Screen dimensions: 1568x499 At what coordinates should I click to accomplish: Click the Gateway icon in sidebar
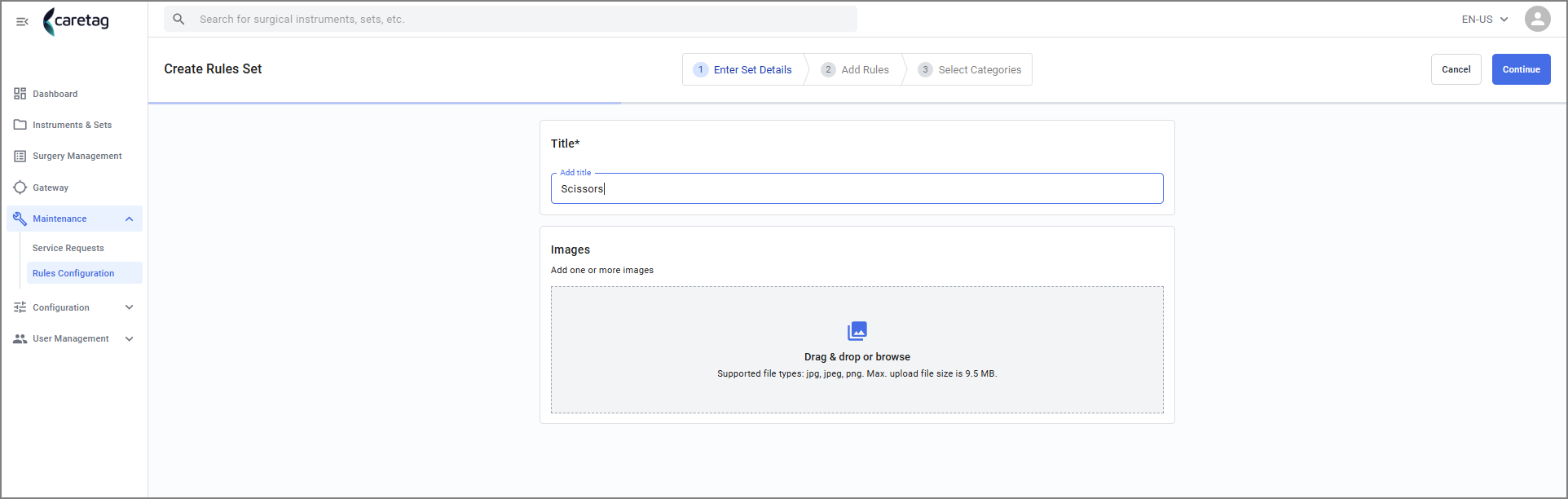pyautogui.click(x=20, y=188)
